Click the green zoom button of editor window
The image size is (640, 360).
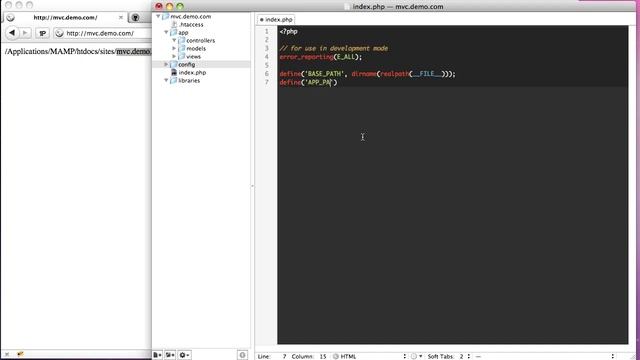[180, 6]
